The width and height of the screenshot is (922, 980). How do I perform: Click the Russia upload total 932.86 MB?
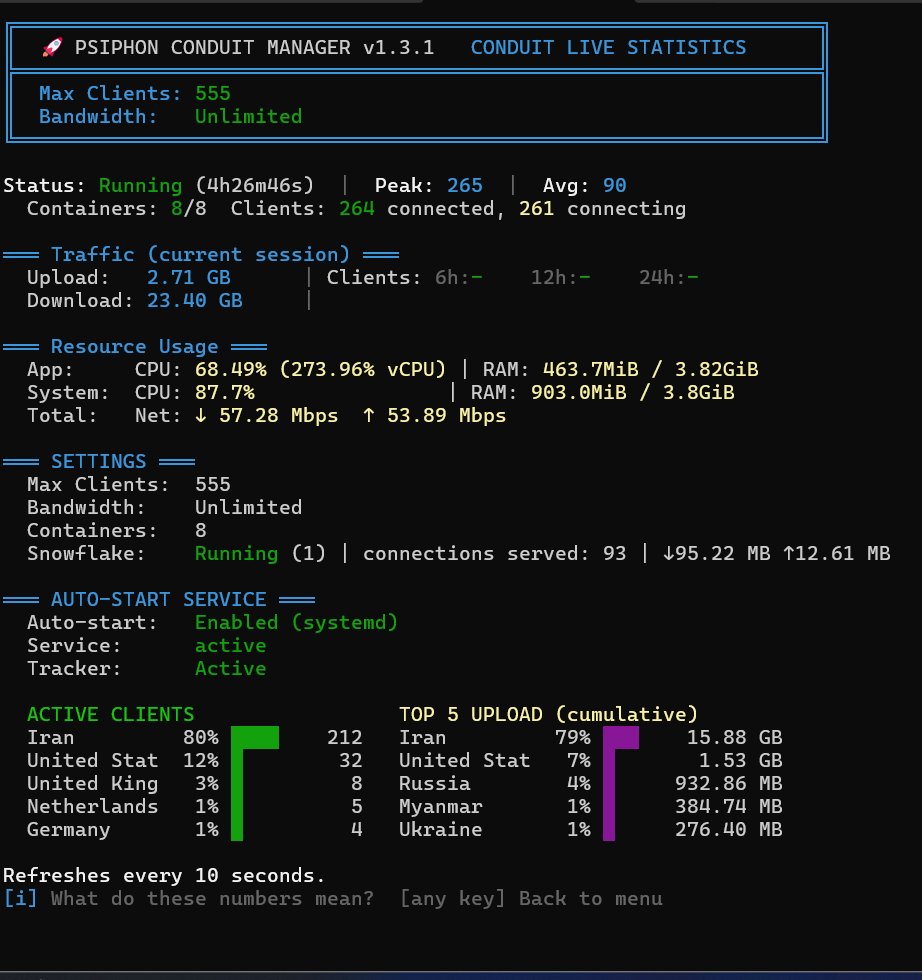tap(728, 784)
